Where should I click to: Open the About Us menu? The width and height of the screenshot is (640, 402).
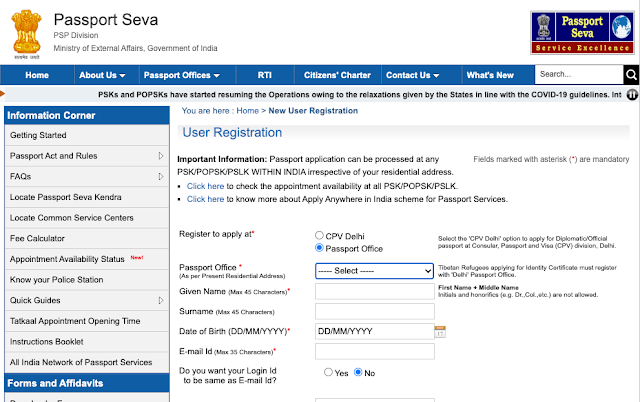(101, 75)
